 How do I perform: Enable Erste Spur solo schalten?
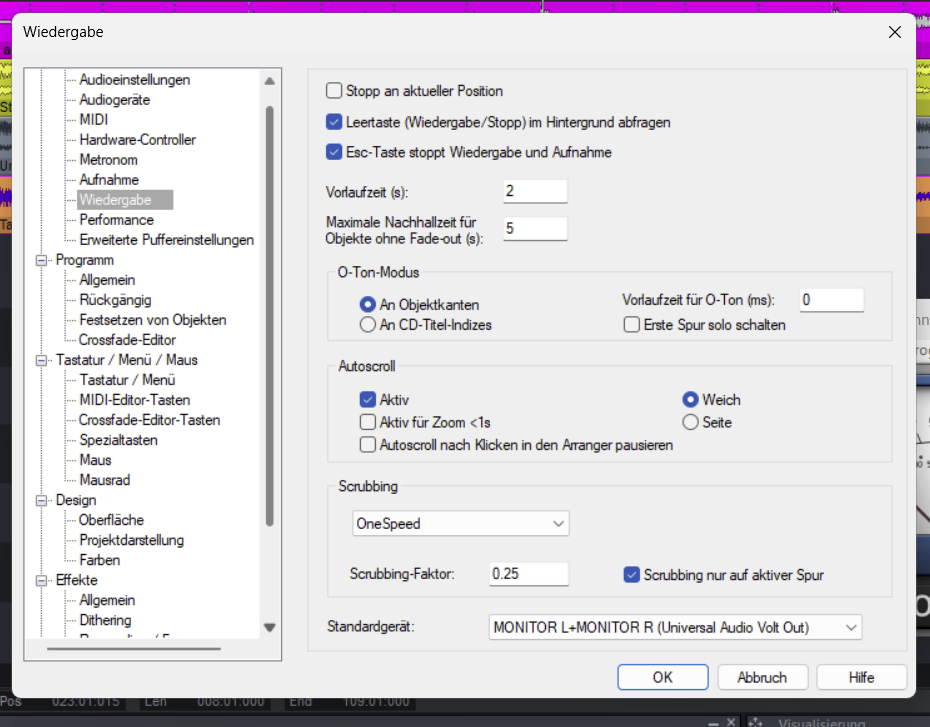632,325
